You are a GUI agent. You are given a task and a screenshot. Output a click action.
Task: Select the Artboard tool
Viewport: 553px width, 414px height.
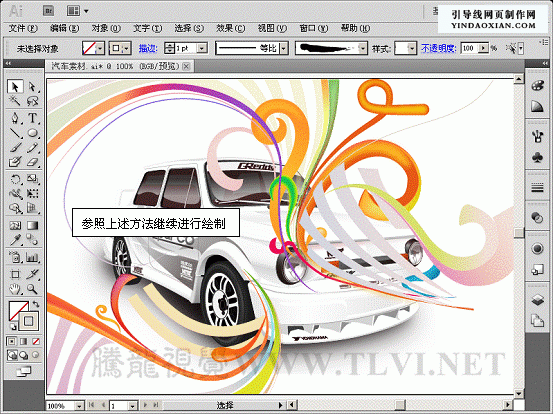tap(15, 274)
